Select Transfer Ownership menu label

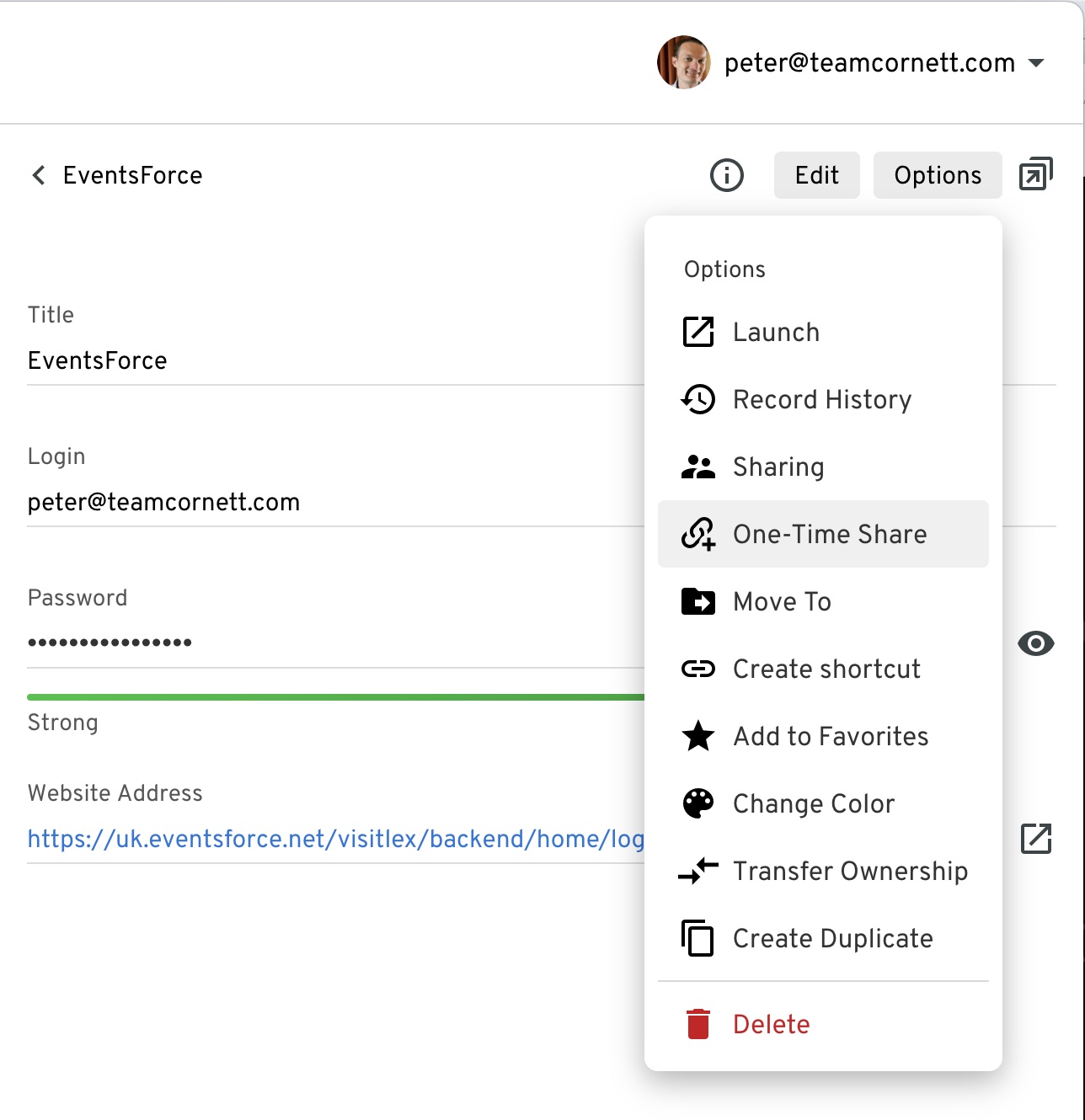(850, 871)
